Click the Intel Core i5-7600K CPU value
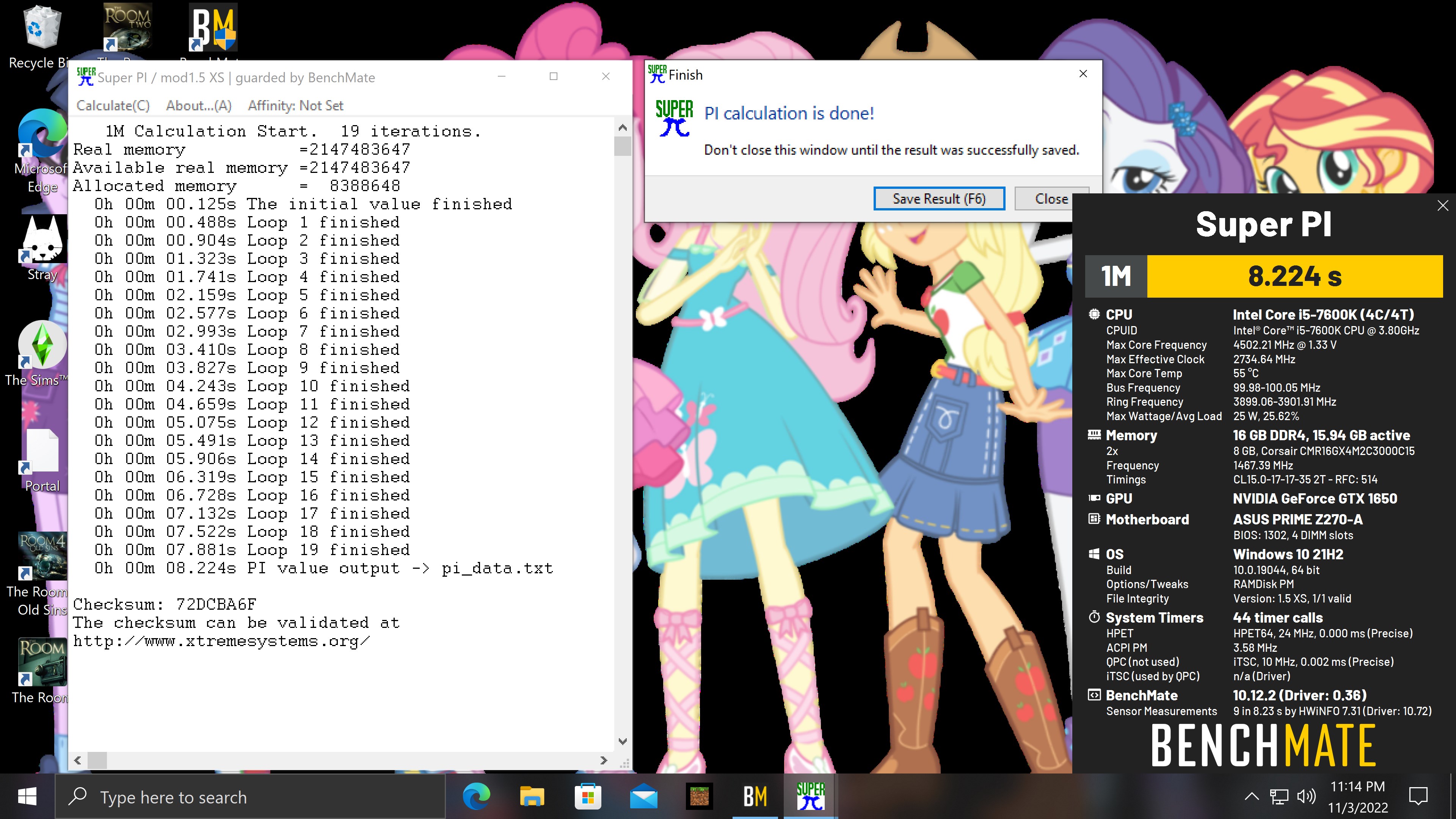The image size is (1456, 819). pos(1323,315)
